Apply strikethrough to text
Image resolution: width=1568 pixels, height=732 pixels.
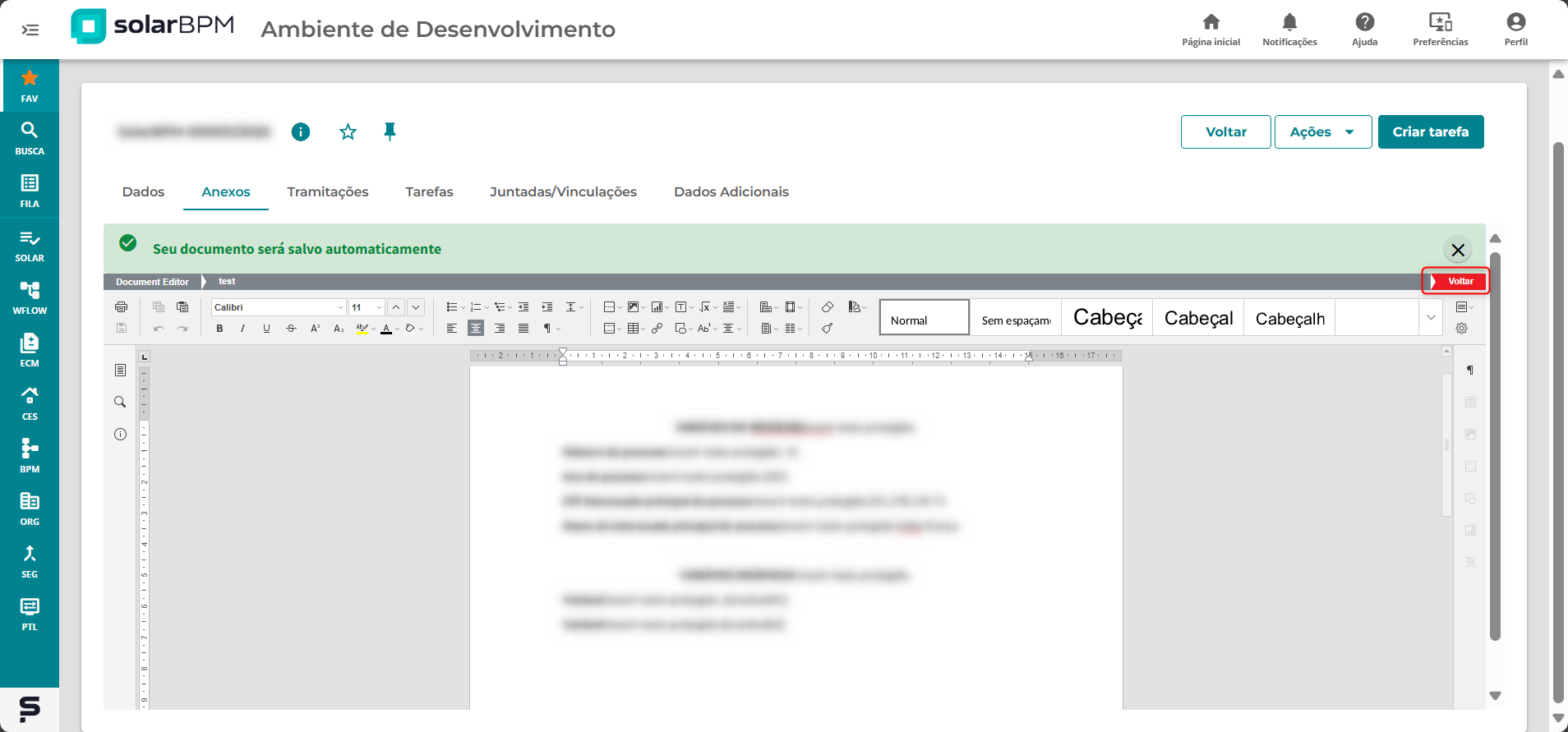291,329
